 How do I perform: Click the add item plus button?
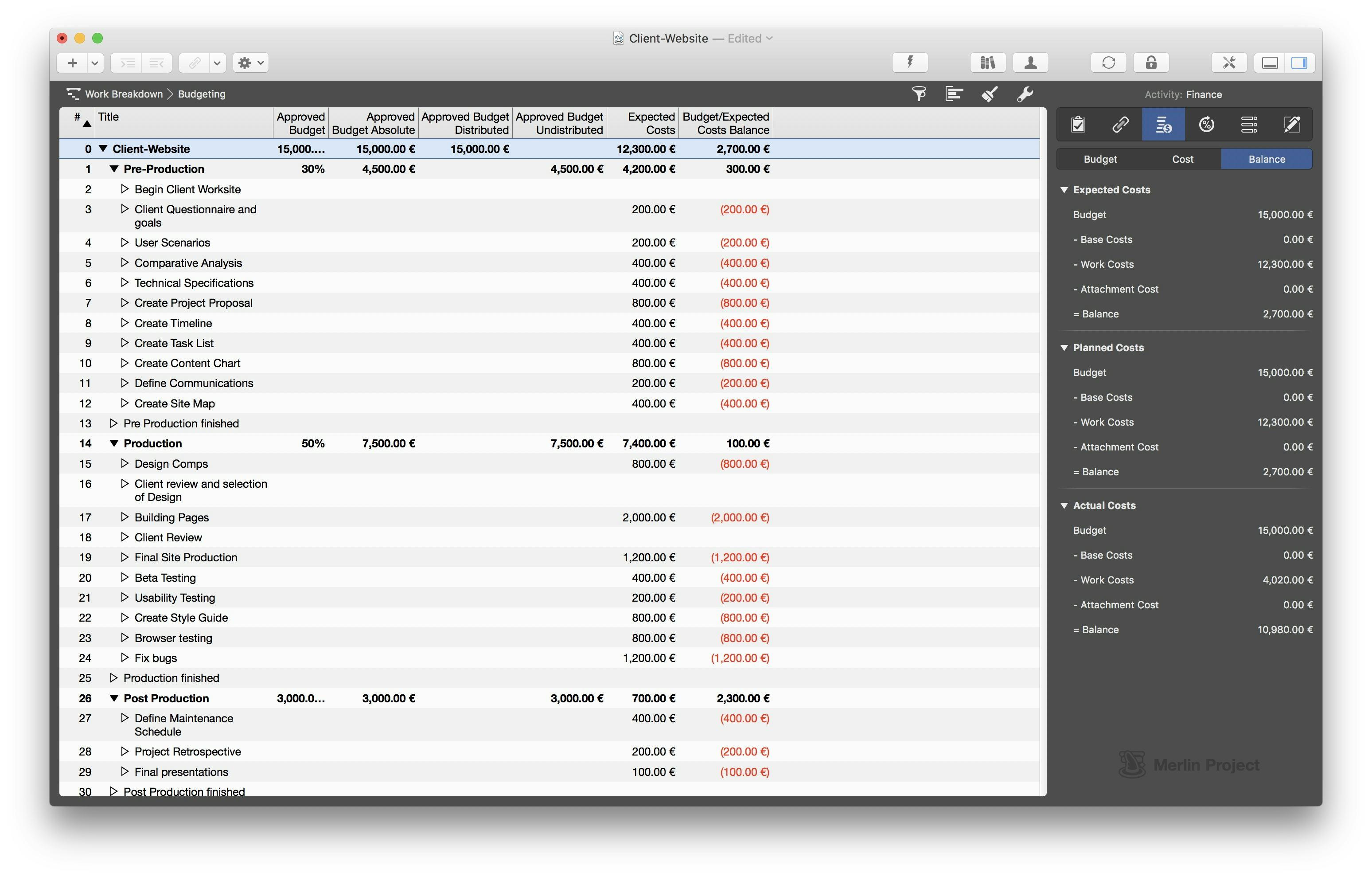point(72,63)
